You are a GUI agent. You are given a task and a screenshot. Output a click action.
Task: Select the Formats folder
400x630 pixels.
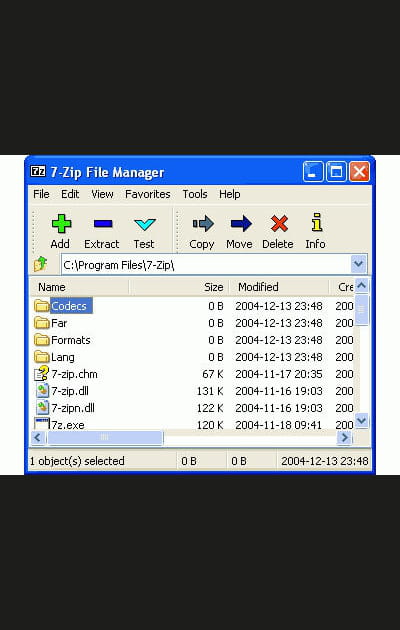coord(63,340)
